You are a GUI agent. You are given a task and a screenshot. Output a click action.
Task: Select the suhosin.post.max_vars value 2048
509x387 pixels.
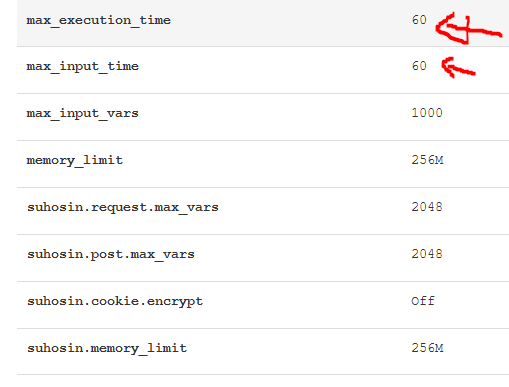(427, 254)
